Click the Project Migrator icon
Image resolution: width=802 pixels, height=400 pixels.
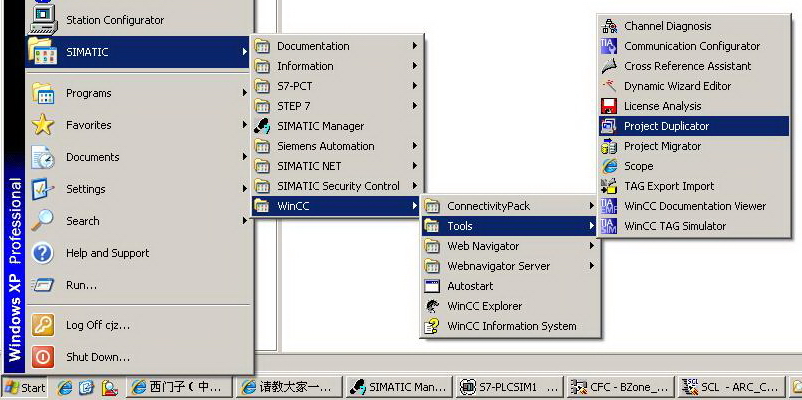click(608, 146)
